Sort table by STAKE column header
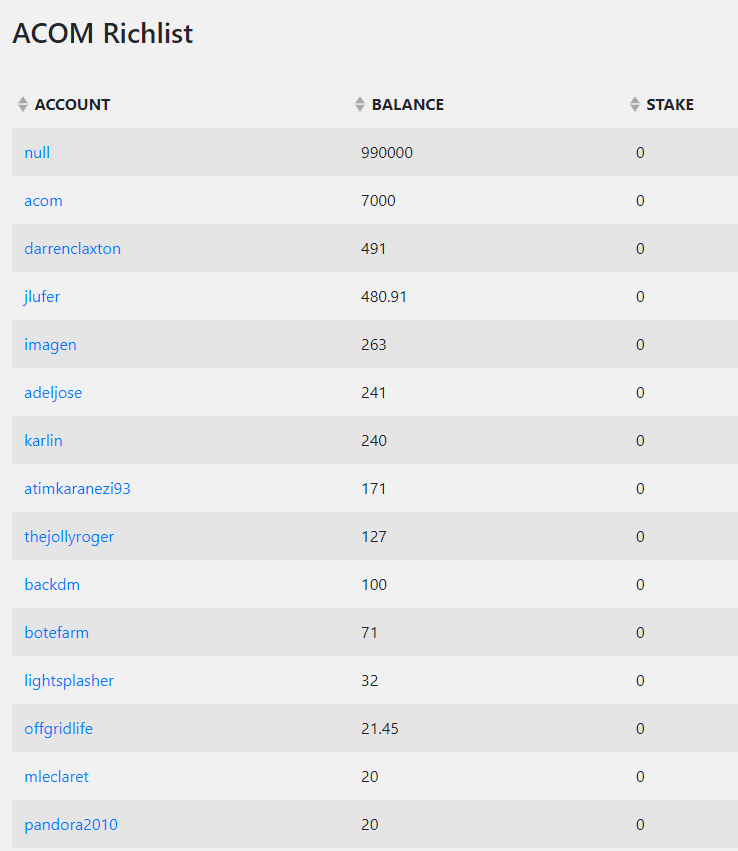738x851 pixels. point(670,105)
